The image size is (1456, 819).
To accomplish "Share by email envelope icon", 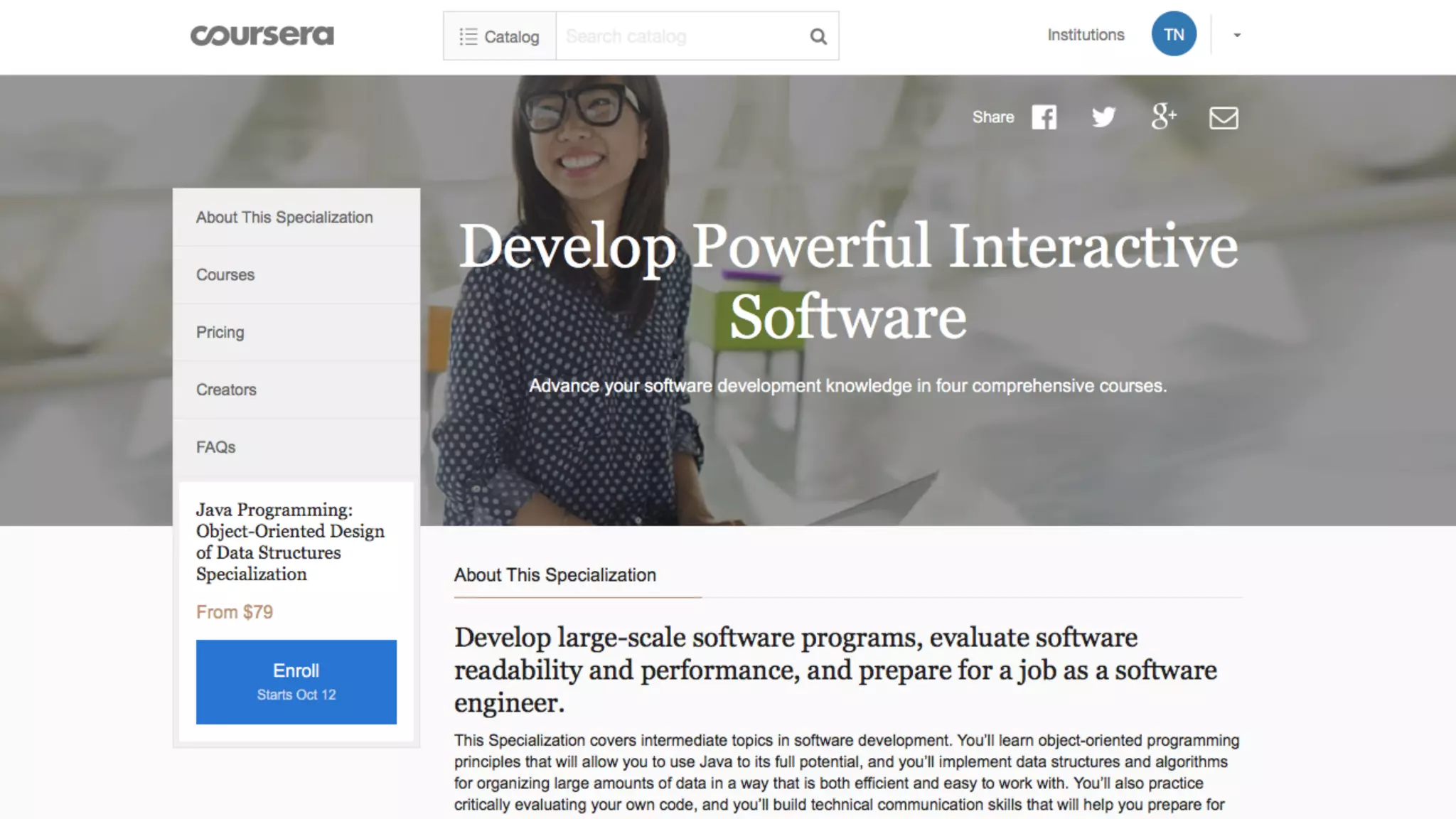I will pos(1224,118).
